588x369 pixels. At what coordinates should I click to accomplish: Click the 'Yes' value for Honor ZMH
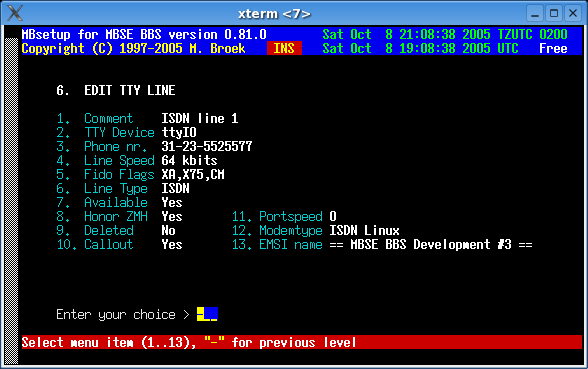coord(172,216)
